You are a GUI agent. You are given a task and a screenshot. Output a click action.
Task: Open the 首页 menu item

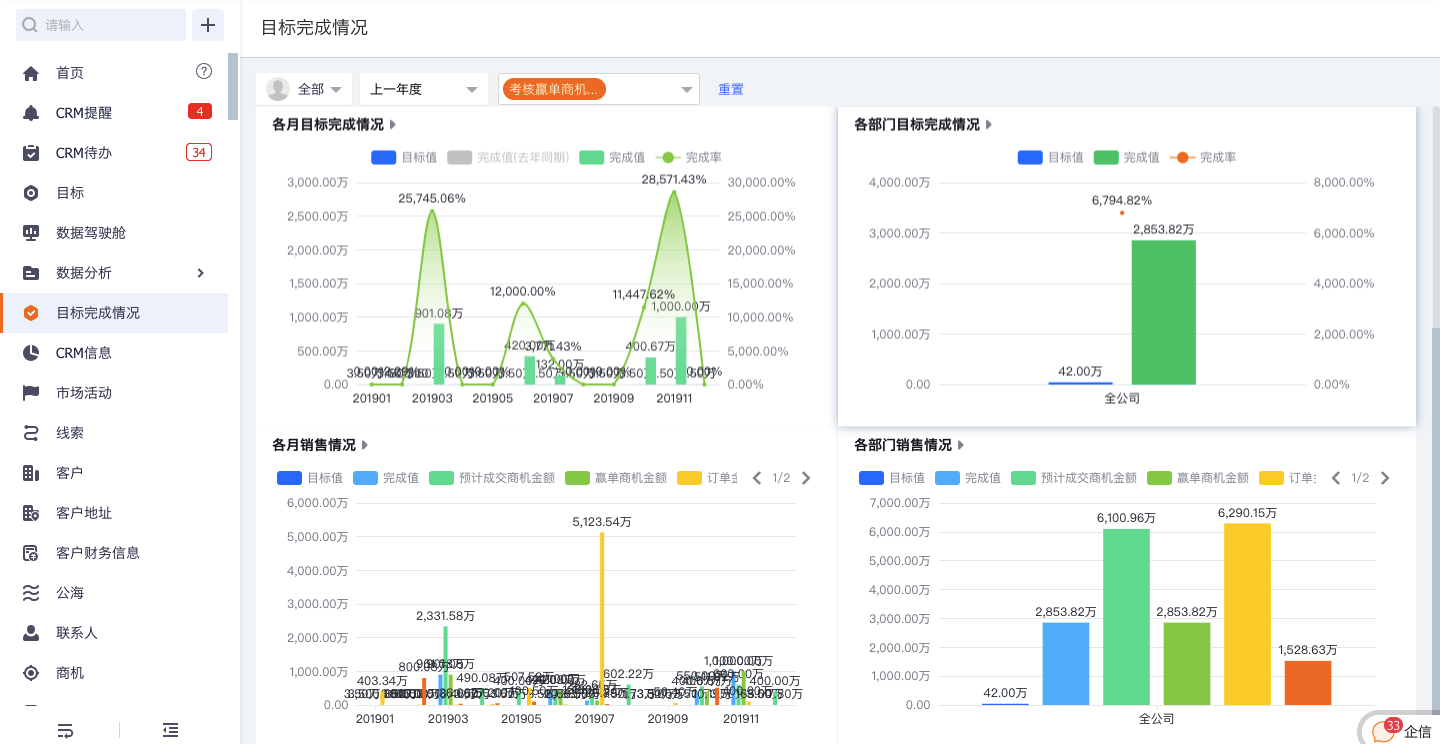[114, 73]
